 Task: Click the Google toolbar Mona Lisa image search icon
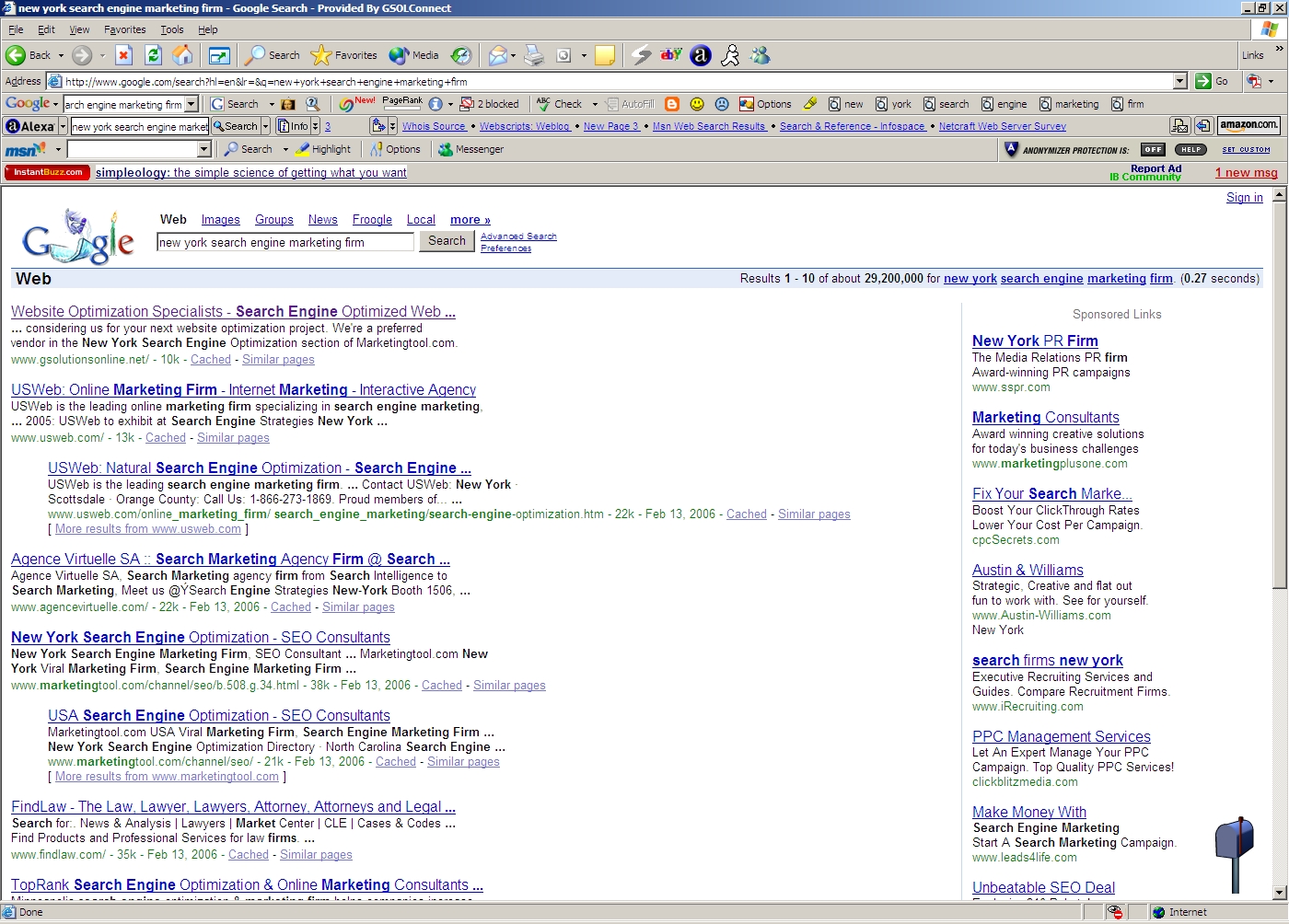[x=288, y=104]
